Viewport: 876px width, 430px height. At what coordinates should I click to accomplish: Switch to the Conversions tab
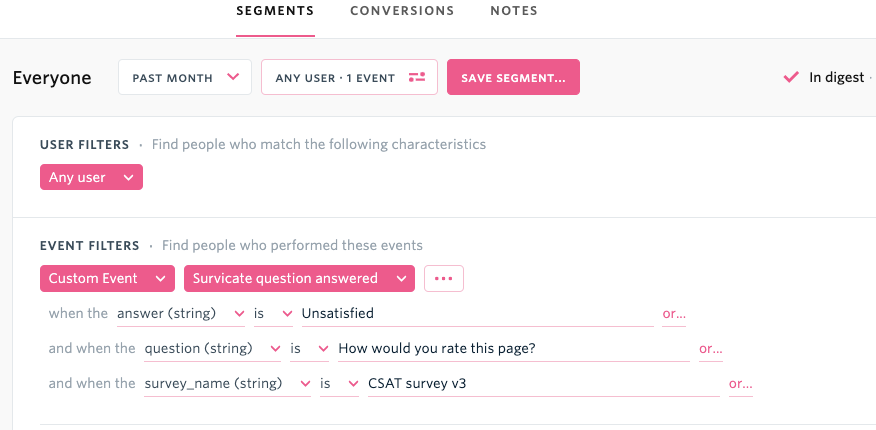tap(402, 11)
